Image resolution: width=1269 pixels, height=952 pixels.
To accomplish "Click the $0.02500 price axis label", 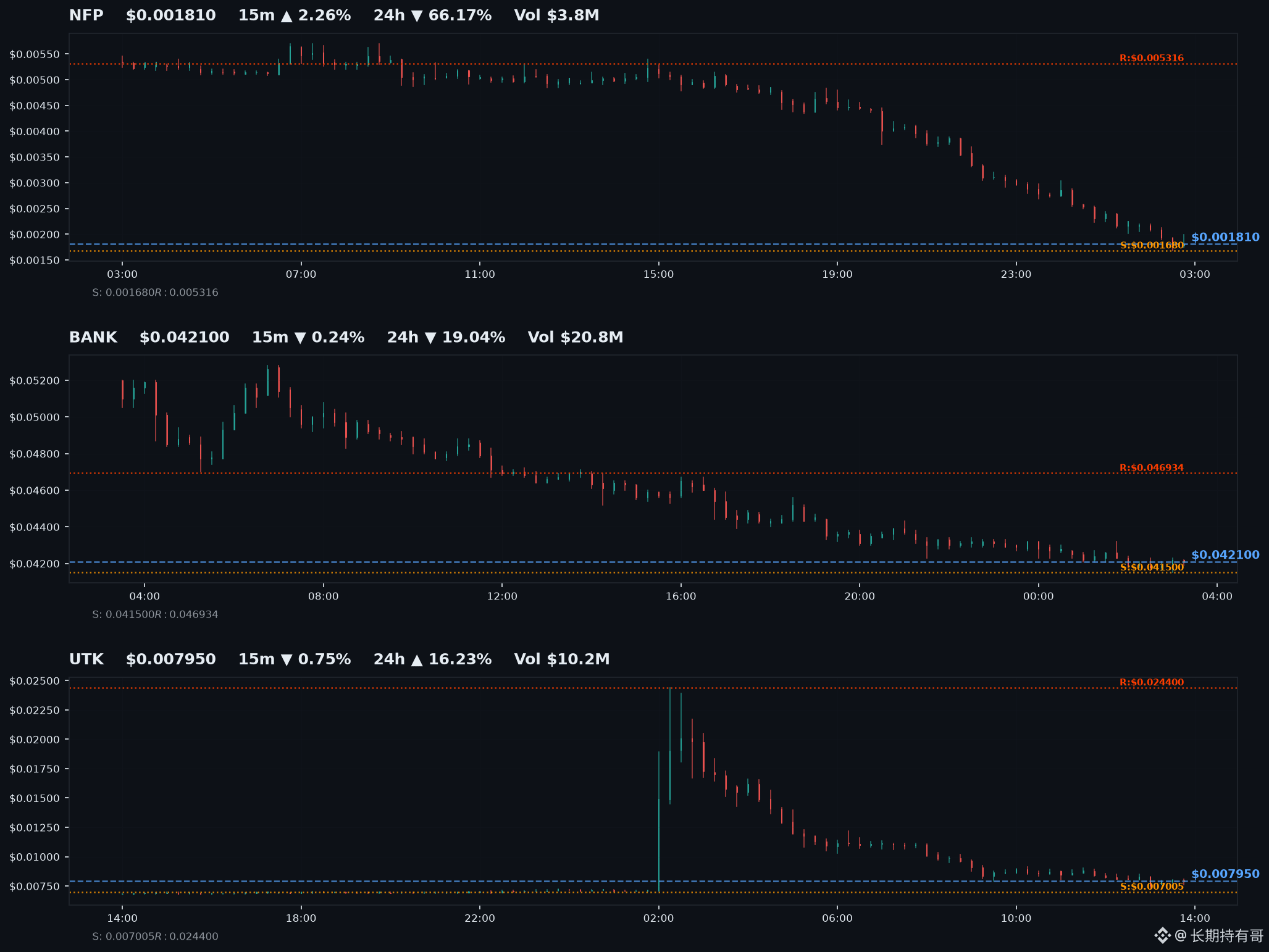I will pos(35,681).
